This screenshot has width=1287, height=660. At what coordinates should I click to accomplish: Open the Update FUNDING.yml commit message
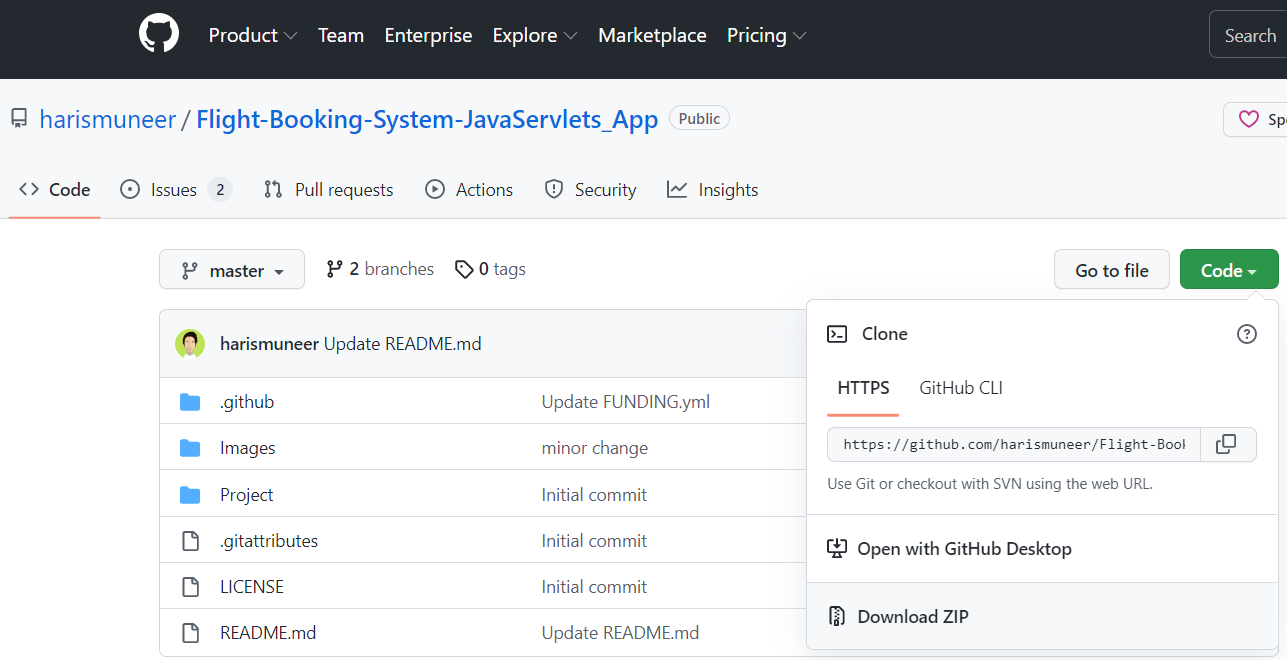(x=626, y=402)
